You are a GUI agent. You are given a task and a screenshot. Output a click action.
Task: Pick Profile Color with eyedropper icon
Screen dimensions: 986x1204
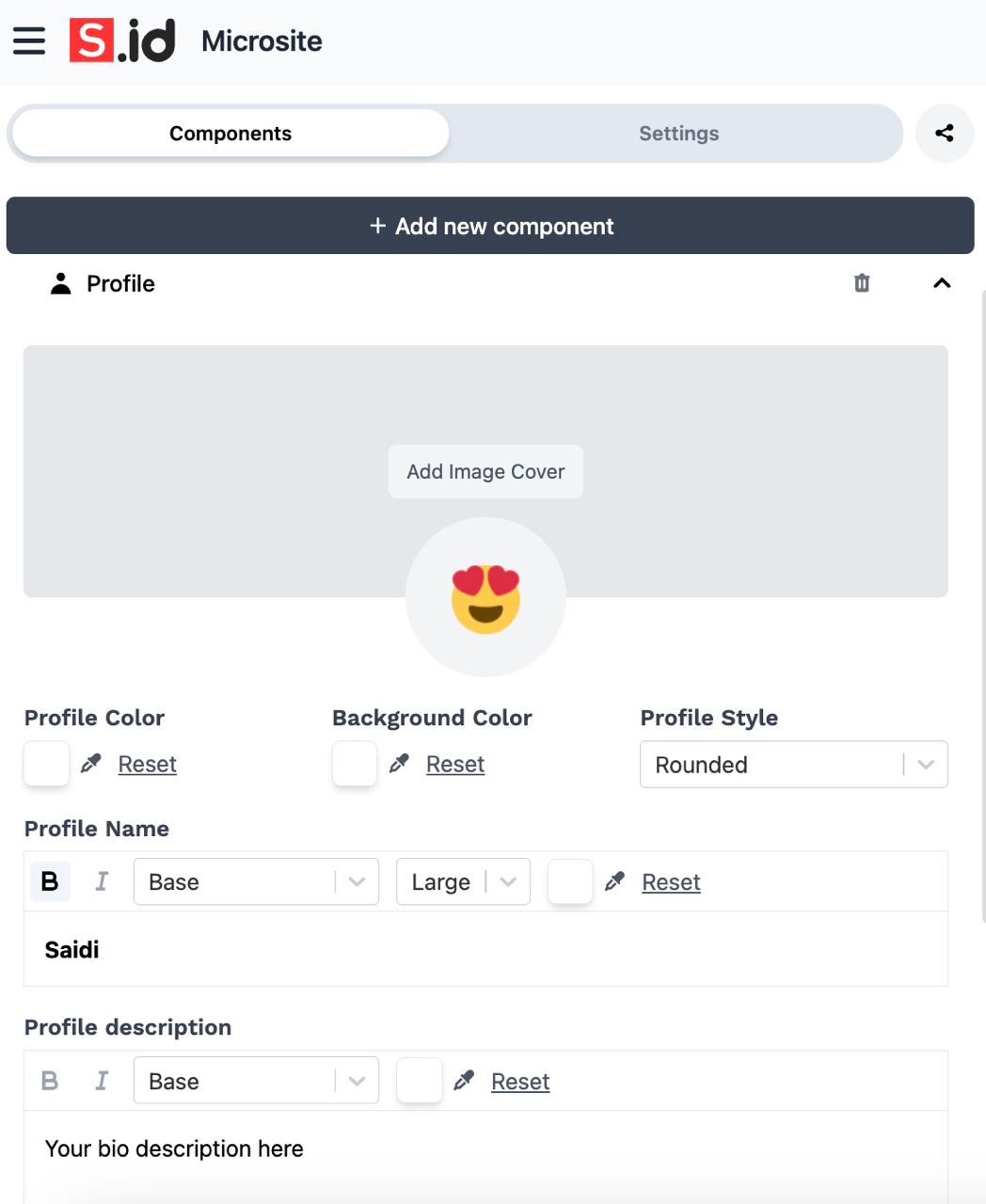(90, 764)
